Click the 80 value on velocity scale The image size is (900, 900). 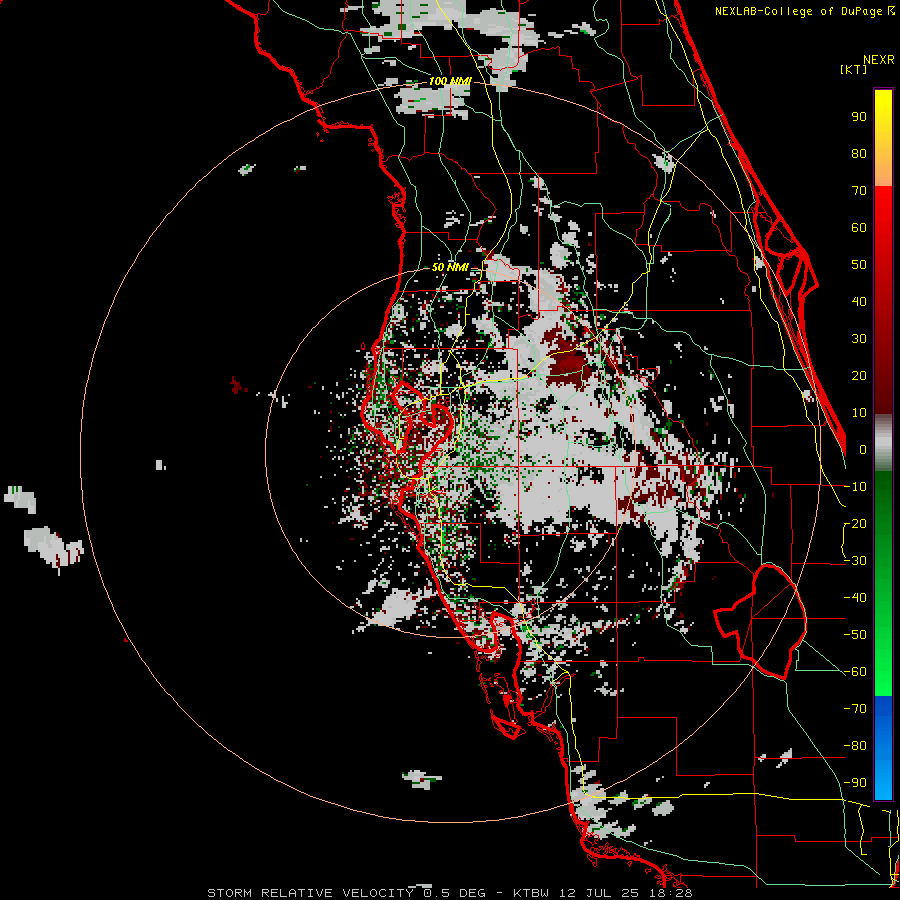click(859, 154)
